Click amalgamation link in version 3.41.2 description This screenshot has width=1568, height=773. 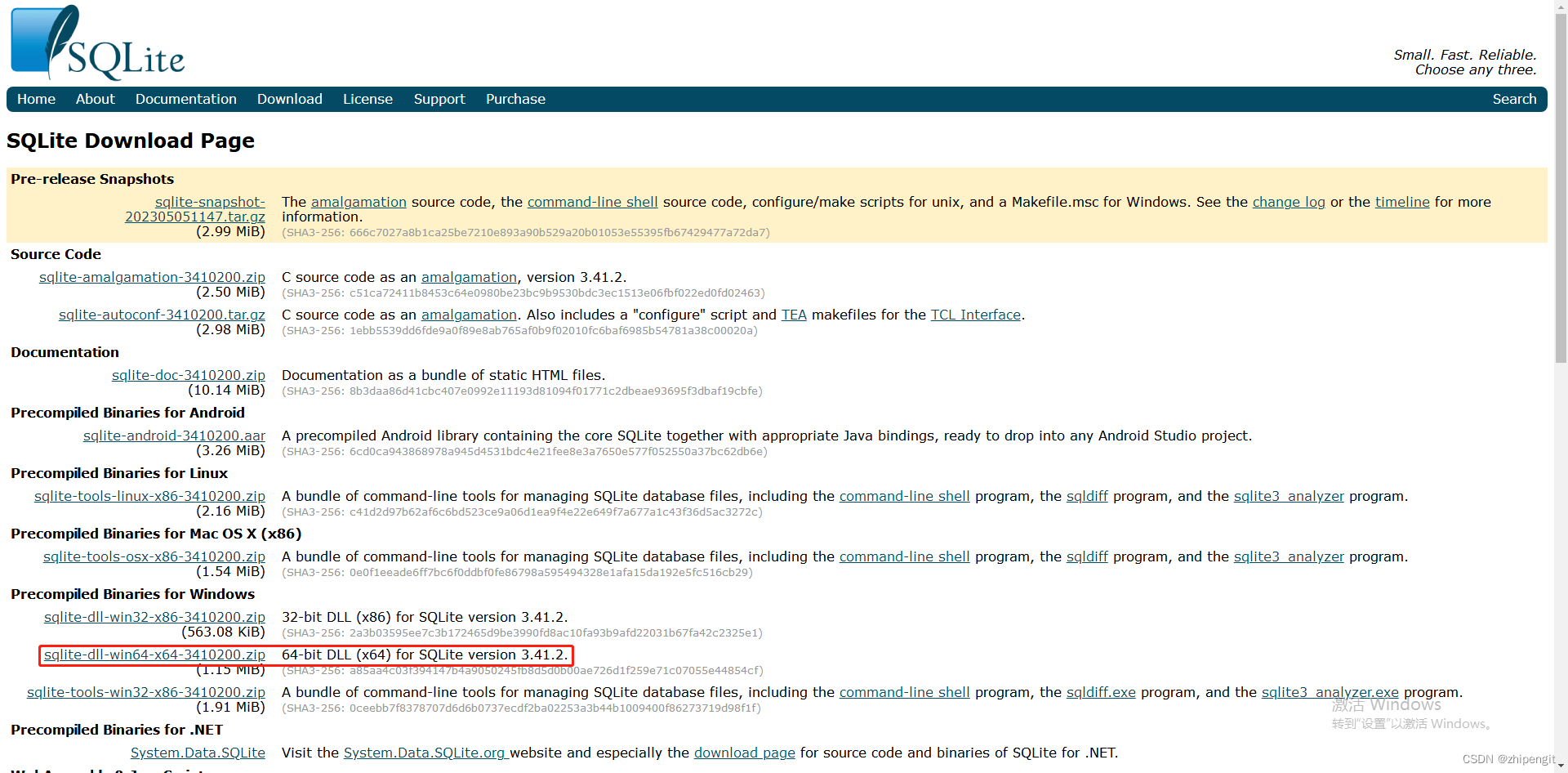click(469, 277)
